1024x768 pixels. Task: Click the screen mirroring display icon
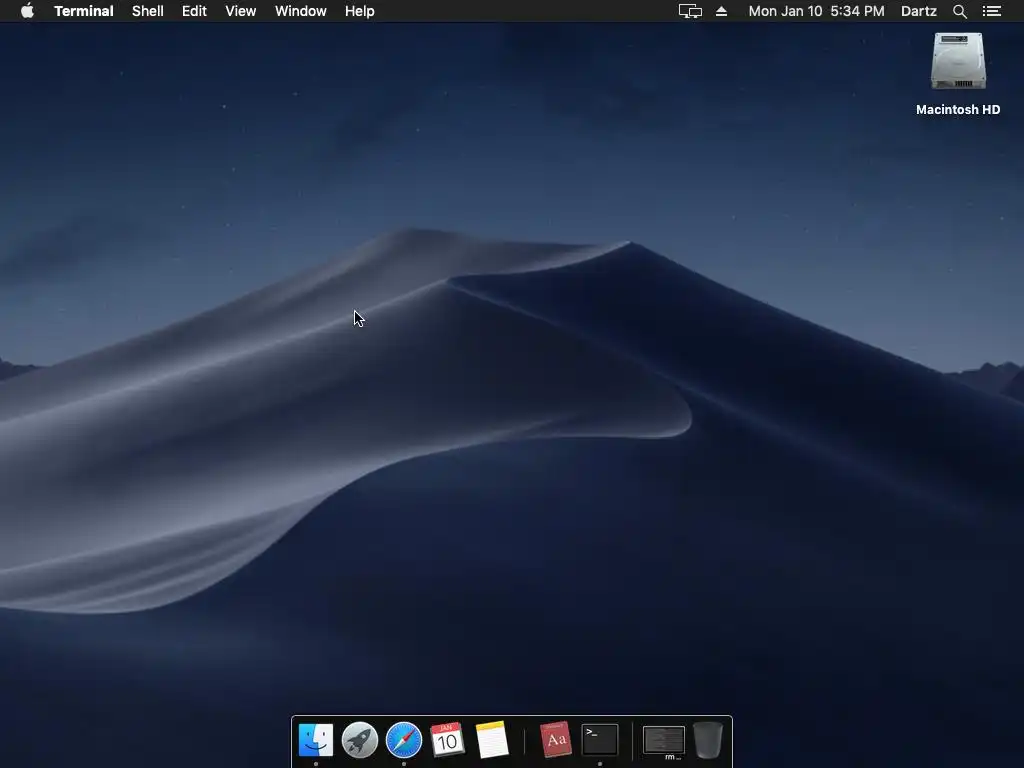pos(690,11)
